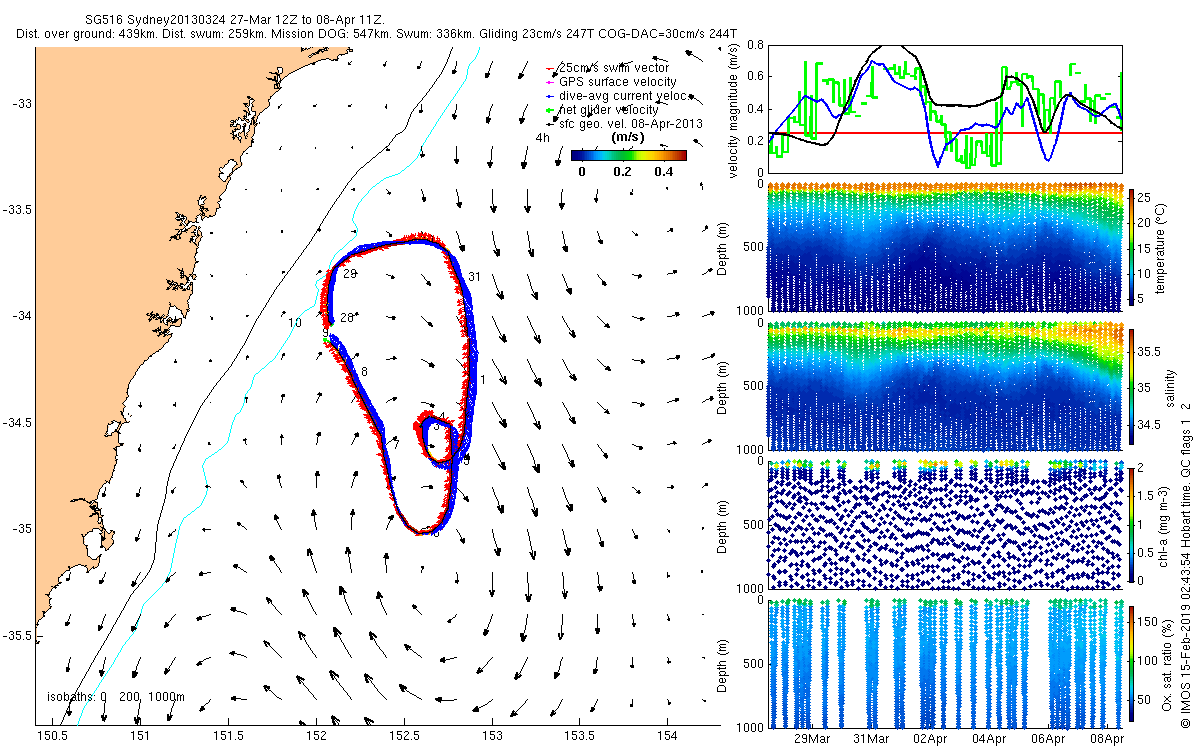Screen dimensions: 1200x750
Task: Click the chl-a colorbar
Action: pyautogui.click(x=1132, y=524)
